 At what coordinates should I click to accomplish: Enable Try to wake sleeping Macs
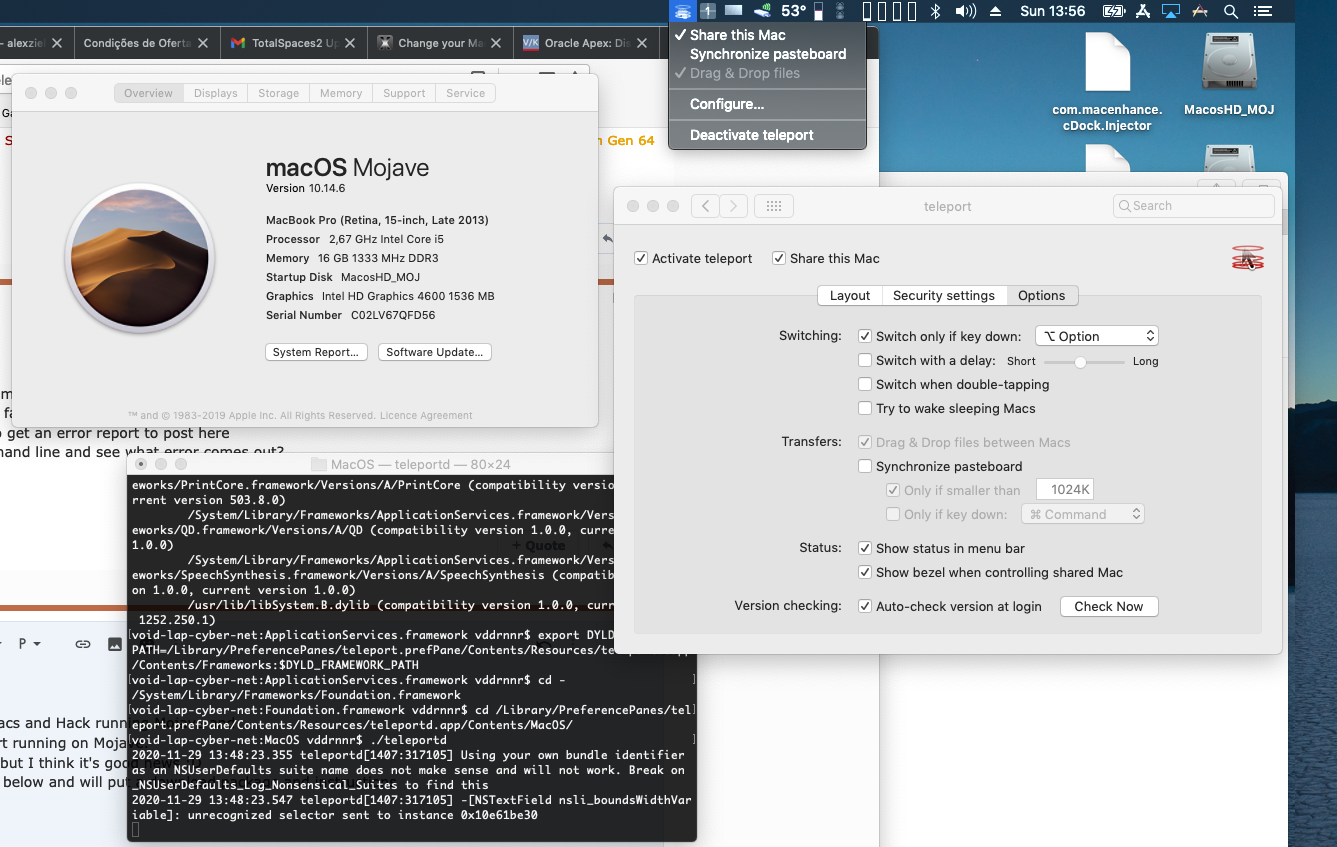pyautogui.click(x=865, y=408)
